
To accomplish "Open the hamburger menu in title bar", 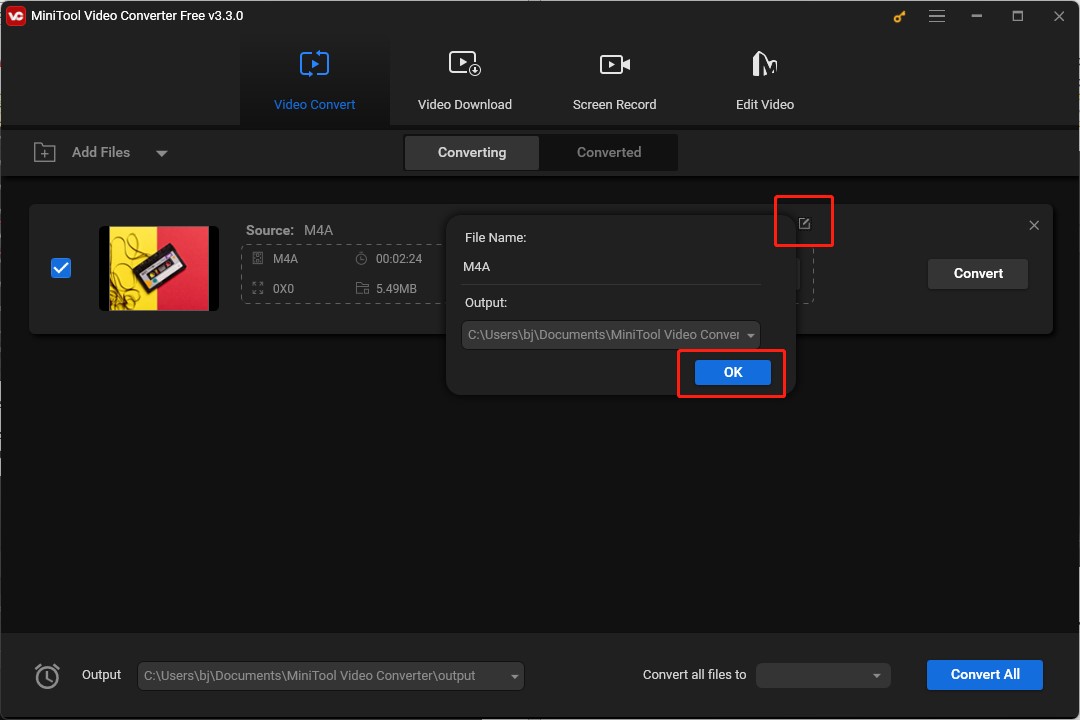I will [936, 16].
